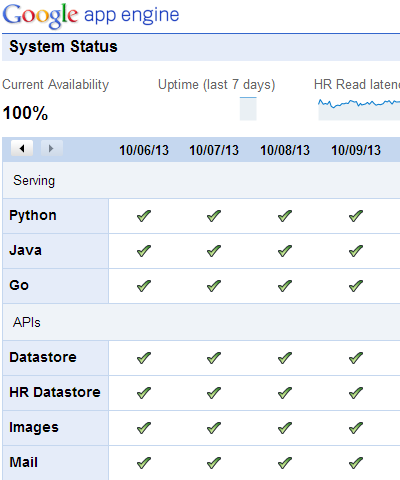The height and width of the screenshot is (480, 400).
Task: Select the 10/09/13 date column header
Action: pyautogui.click(x=356, y=150)
